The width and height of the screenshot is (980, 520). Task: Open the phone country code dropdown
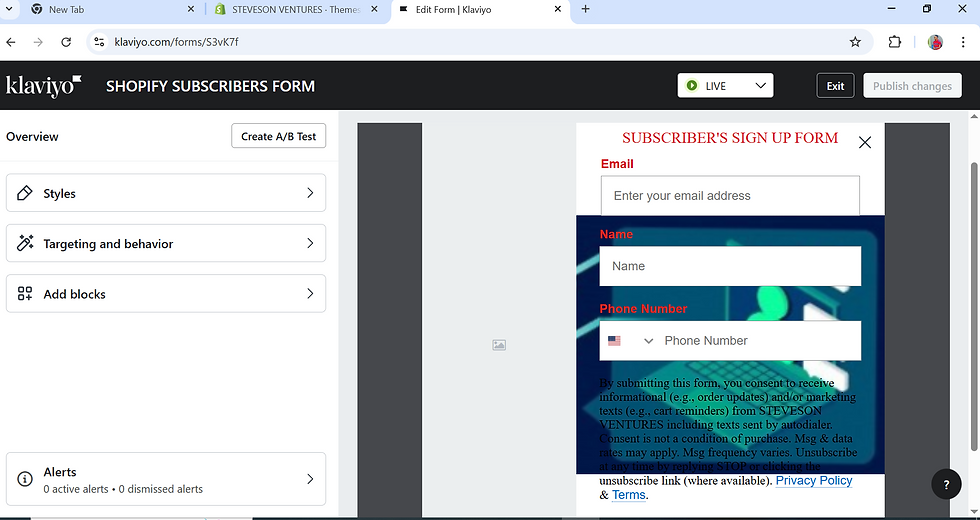648,341
